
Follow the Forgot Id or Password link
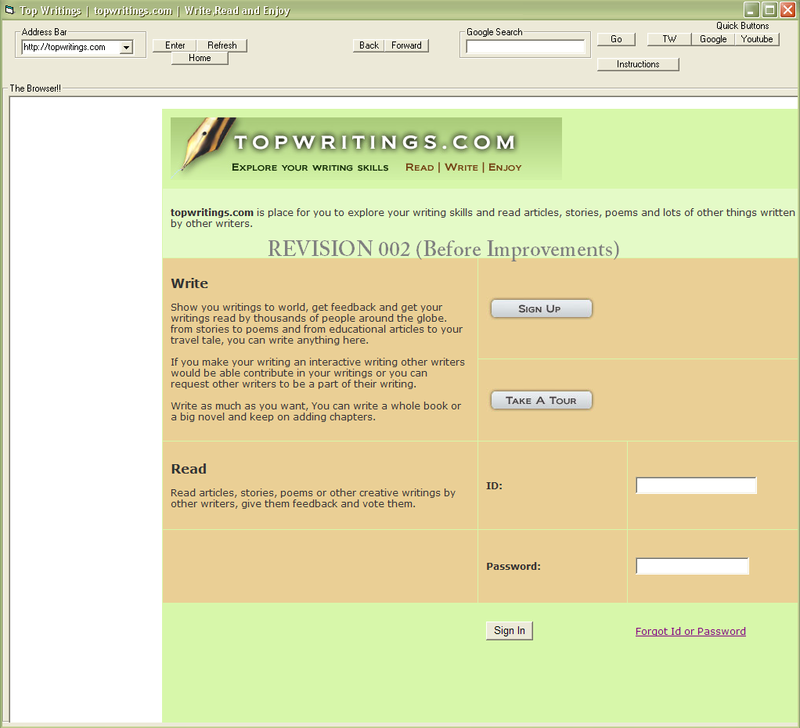tap(690, 631)
